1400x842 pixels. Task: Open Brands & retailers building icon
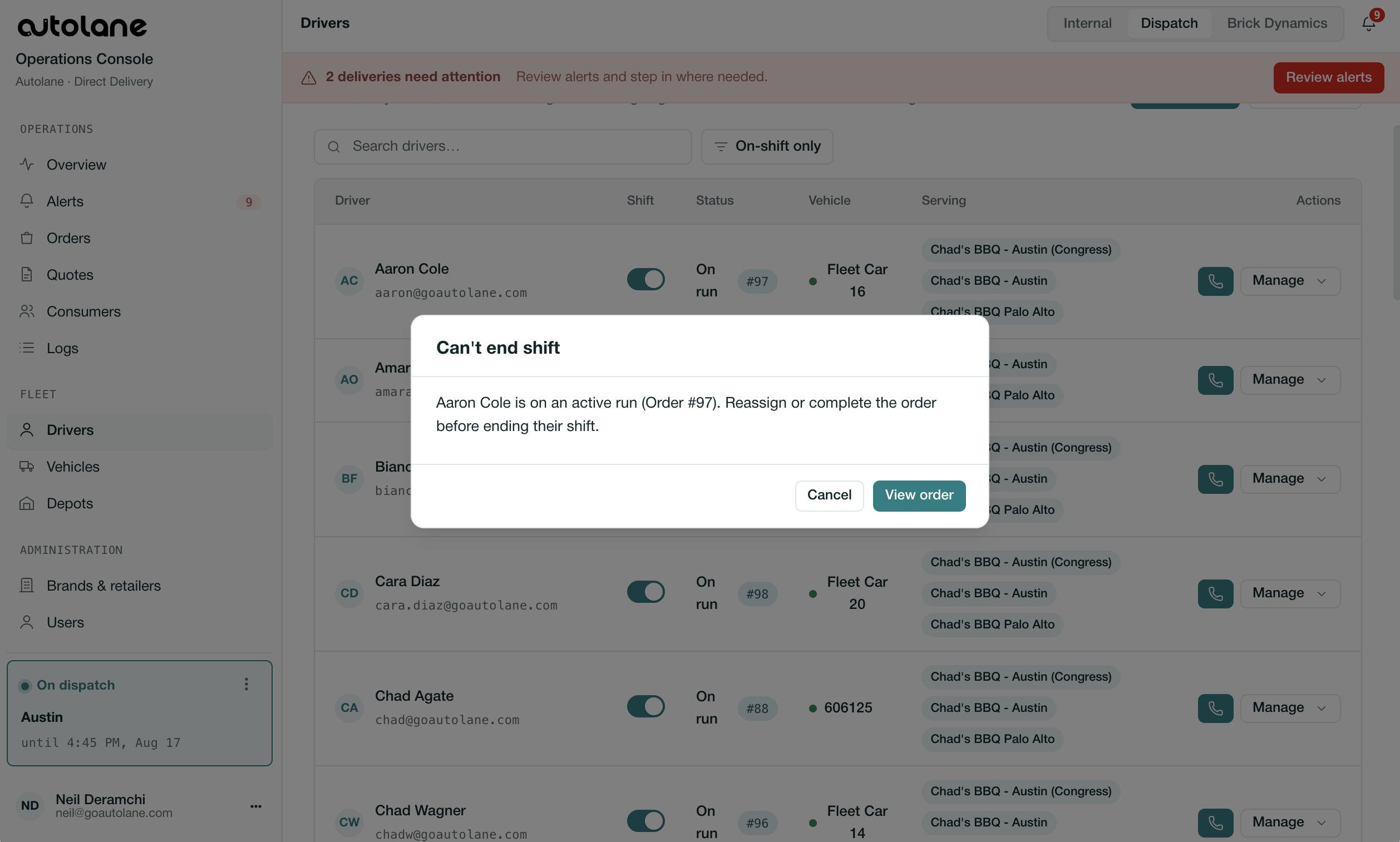coord(27,586)
